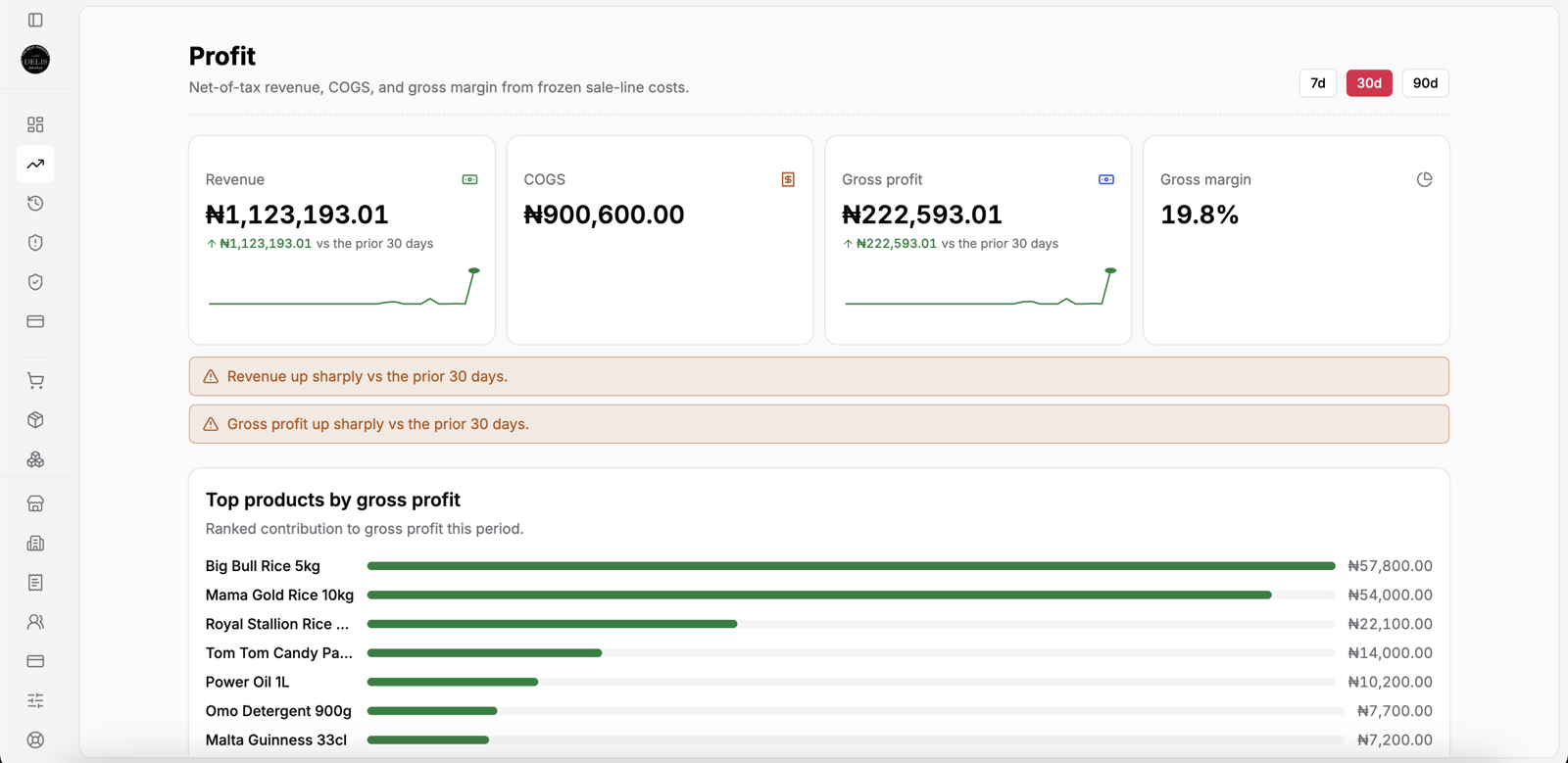
Task: Select the 30d period button
Action: (x=1369, y=83)
